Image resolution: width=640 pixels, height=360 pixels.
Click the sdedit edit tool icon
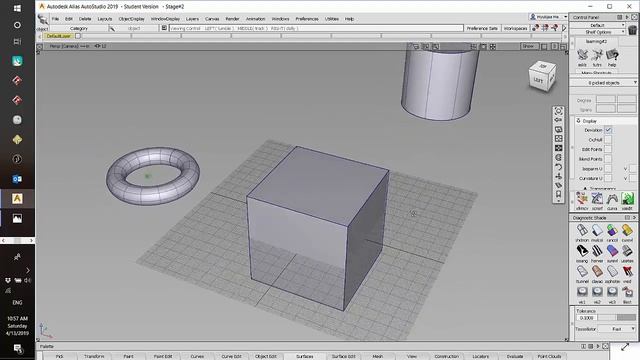(627, 199)
